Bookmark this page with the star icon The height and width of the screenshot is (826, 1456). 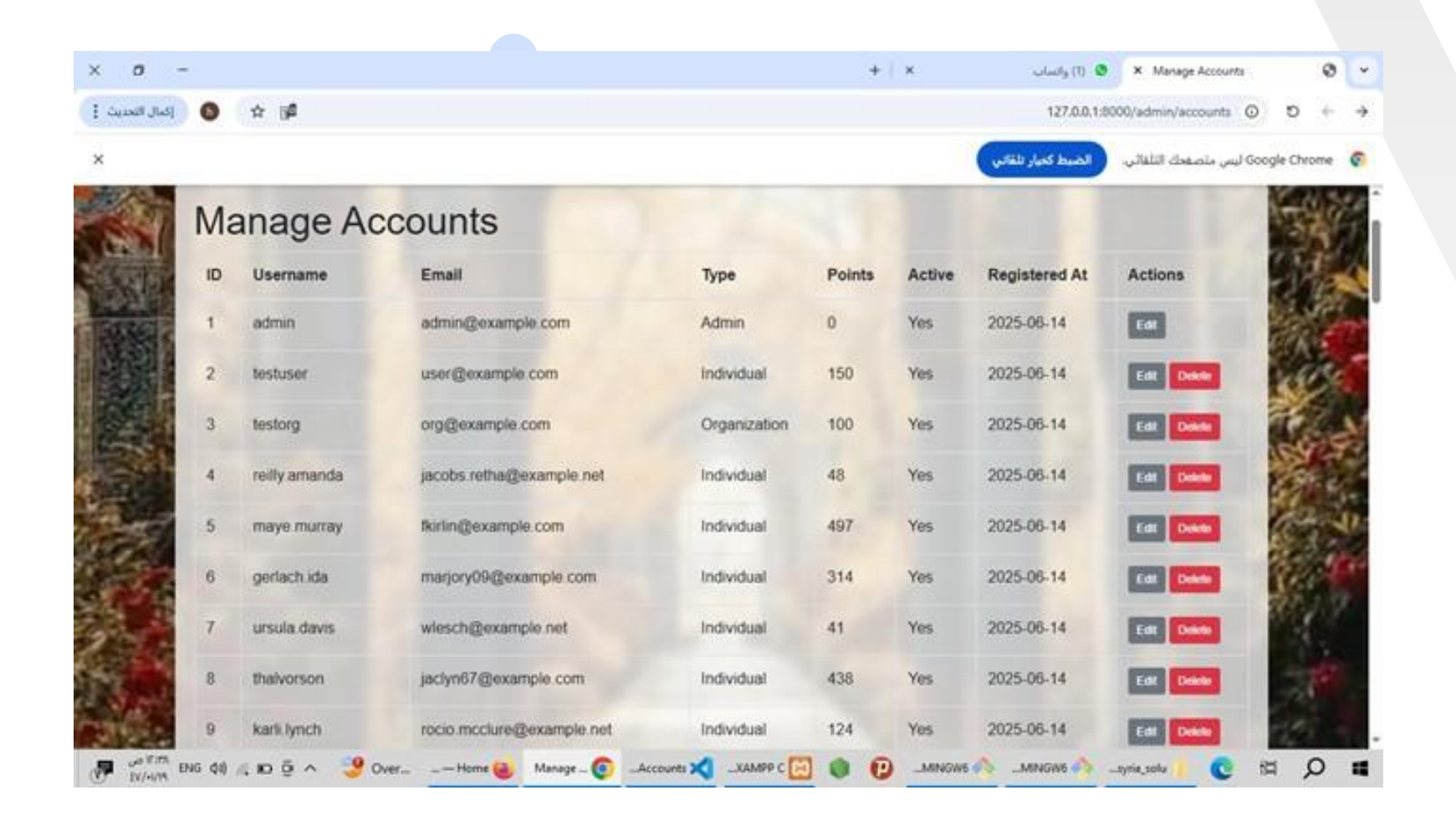258,111
